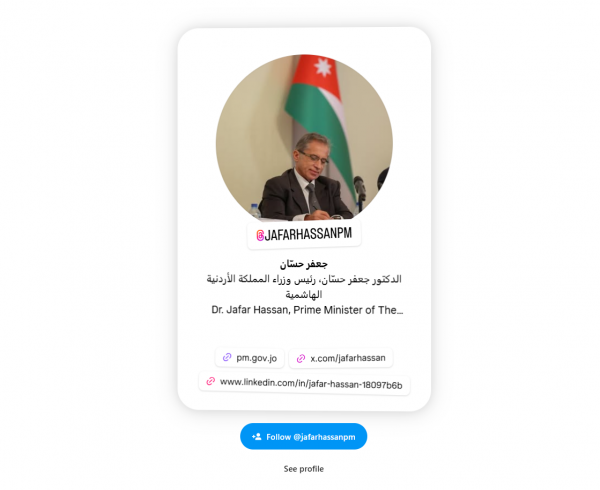600x490 pixels.
Task: Click the circular profile photo
Action: point(304,138)
